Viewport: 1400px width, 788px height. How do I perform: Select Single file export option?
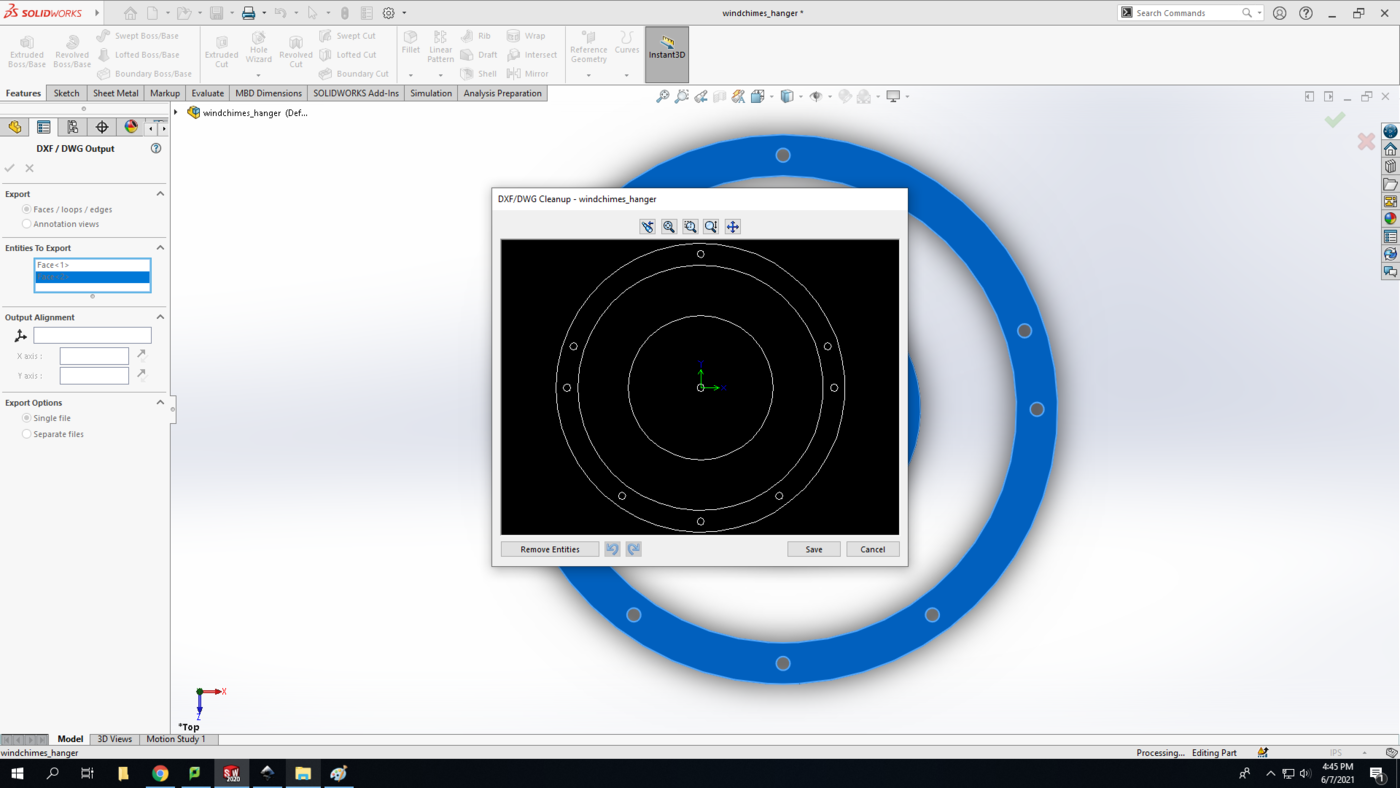click(x=27, y=418)
